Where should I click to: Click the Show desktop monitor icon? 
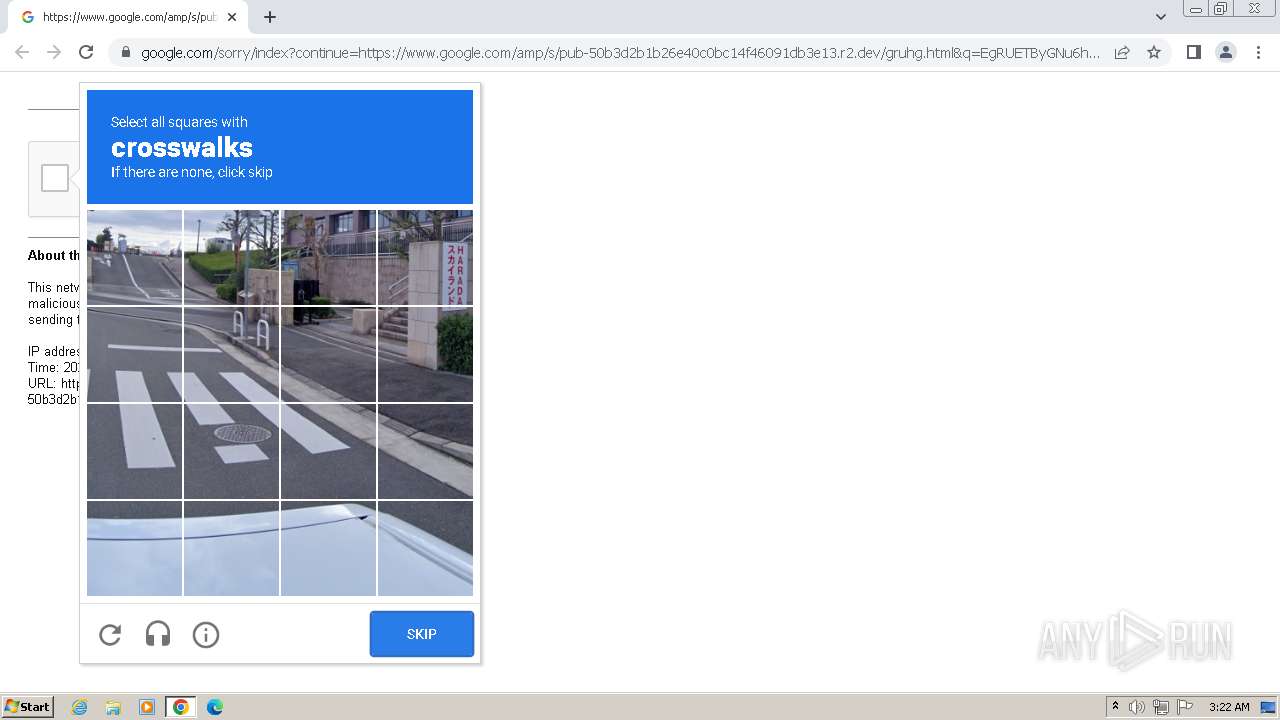pyautogui.click(x=1268, y=707)
